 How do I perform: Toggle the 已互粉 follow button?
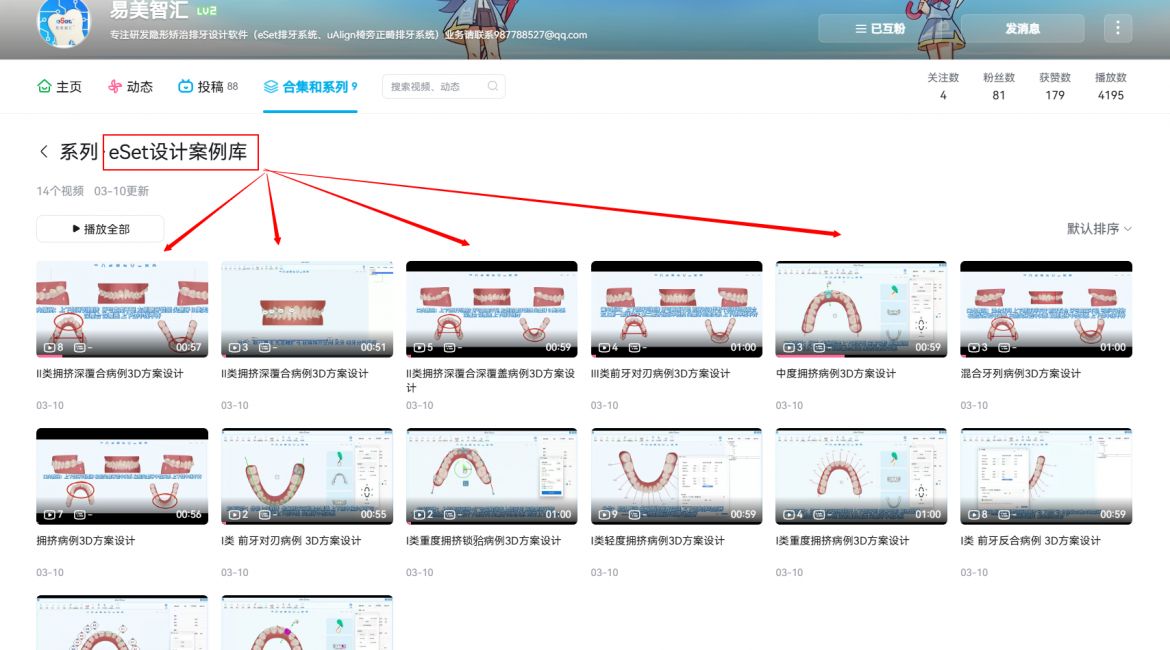click(x=880, y=29)
